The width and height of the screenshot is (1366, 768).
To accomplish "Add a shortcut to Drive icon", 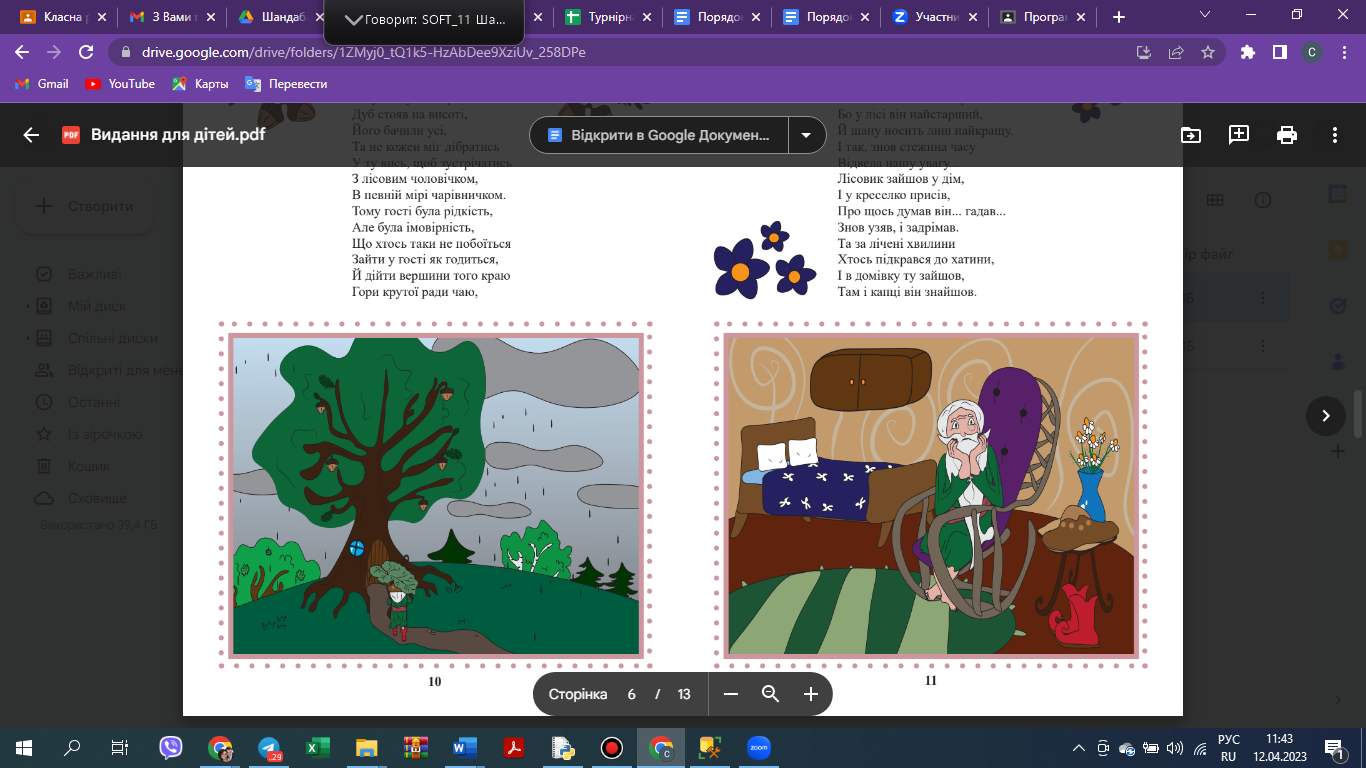I will click(1190, 135).
